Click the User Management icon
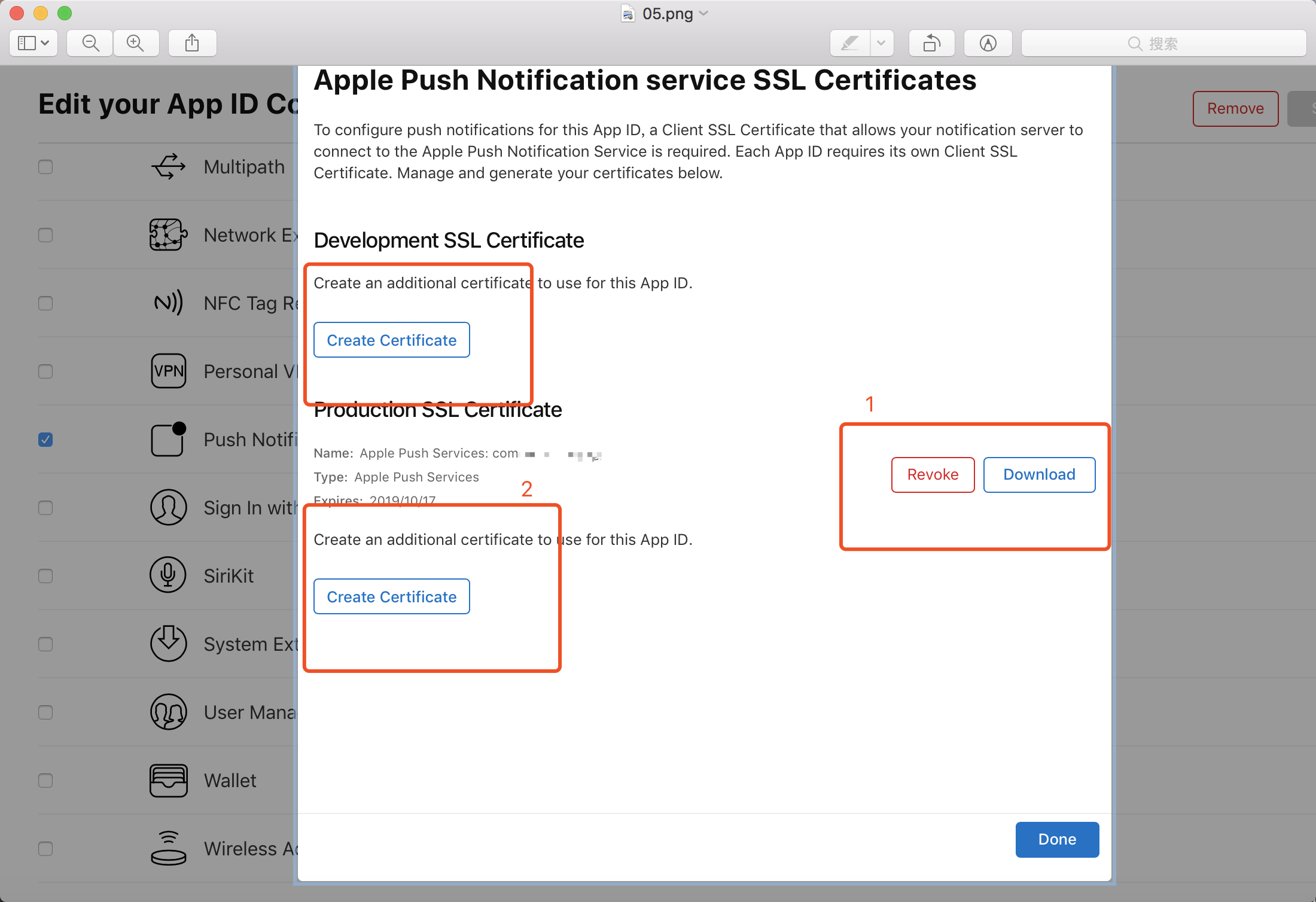 point(169,712)
